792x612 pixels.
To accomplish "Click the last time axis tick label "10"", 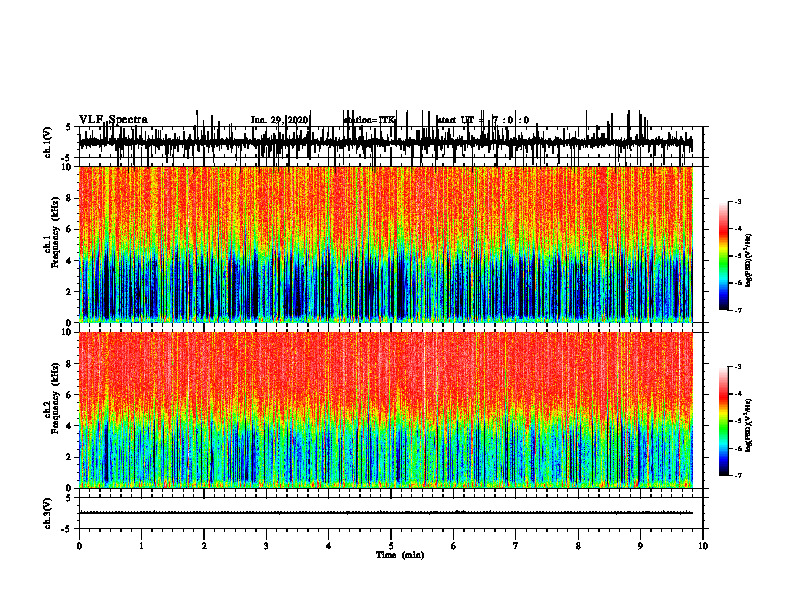I will (703, 546).
